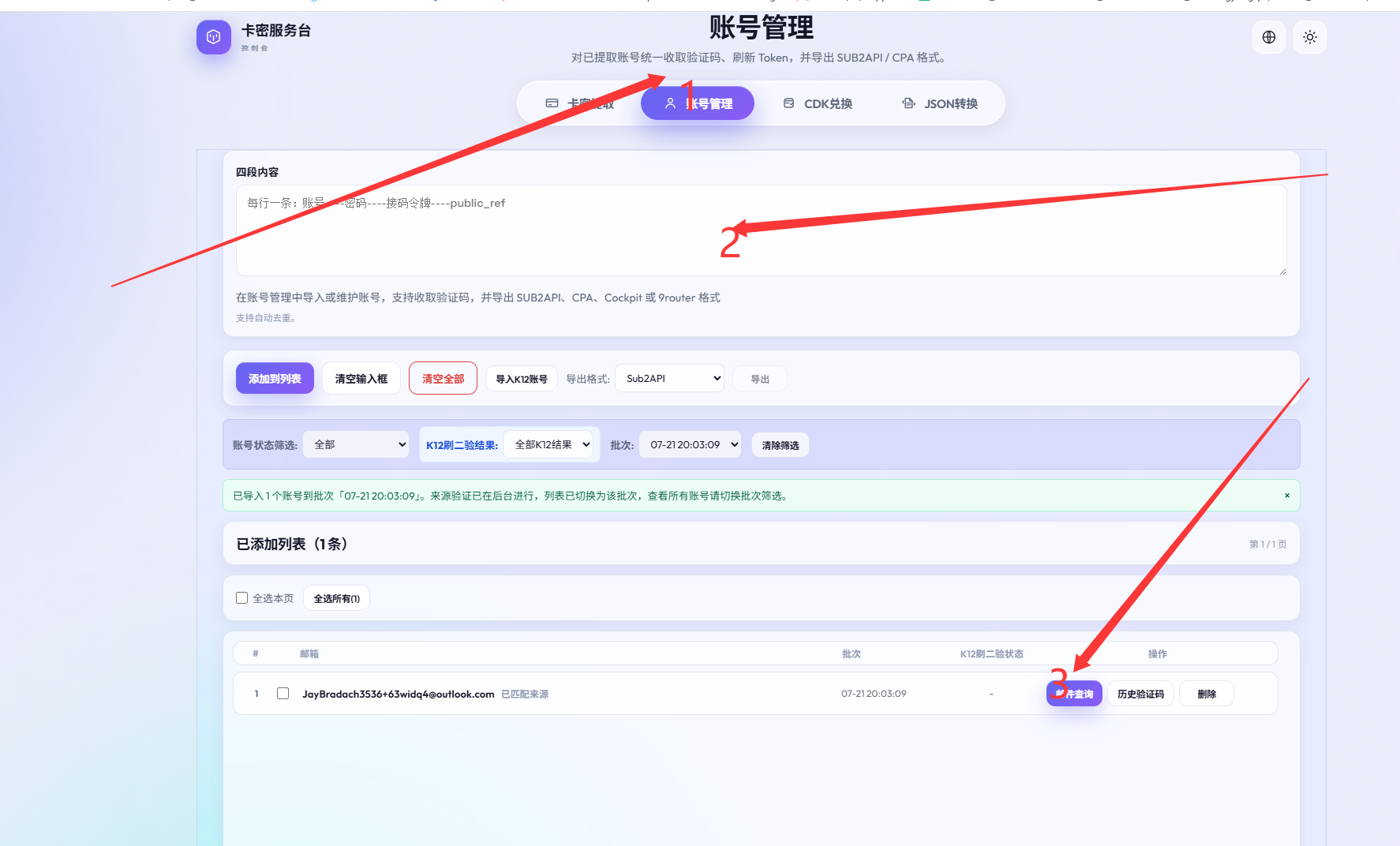Image resolution: width=1400 pixels, height=846 pixels.
Task: Toggle the sun theme icon
Action: [1310, 37]
